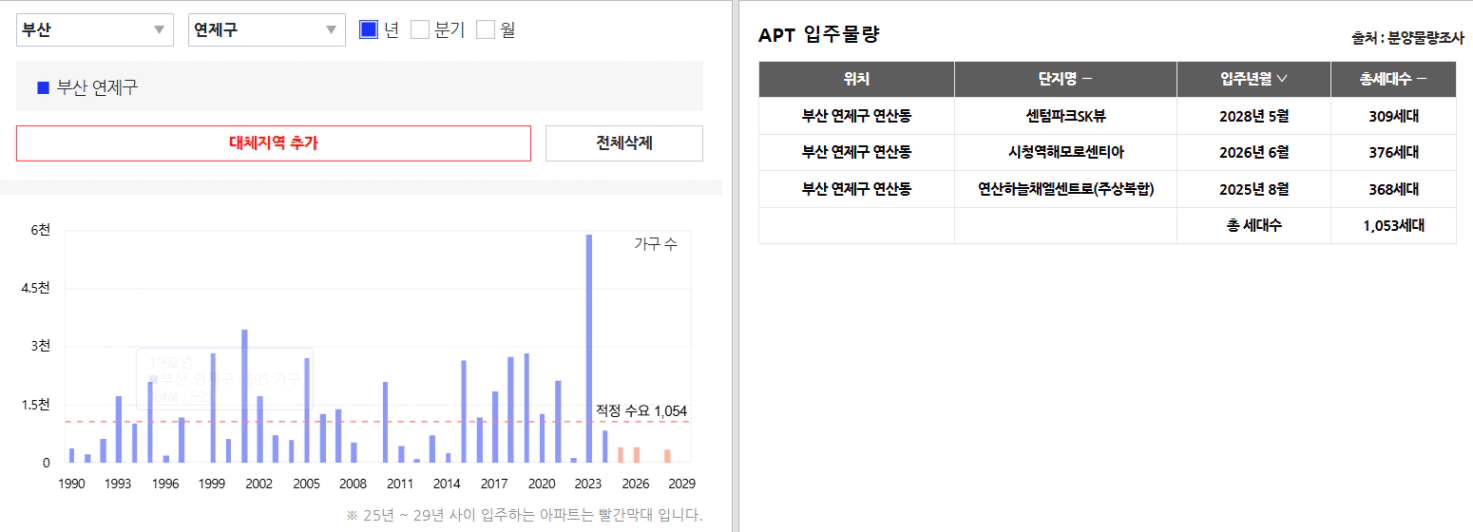Sort table by 입주년월 column header
The width and height of the screenshot is (1473, 532).
pos(1253,79)
